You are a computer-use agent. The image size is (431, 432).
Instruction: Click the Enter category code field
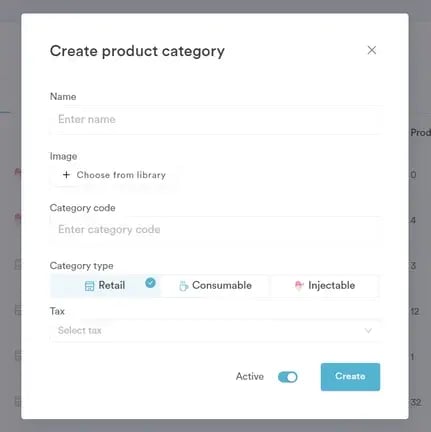tap(215, 230)
